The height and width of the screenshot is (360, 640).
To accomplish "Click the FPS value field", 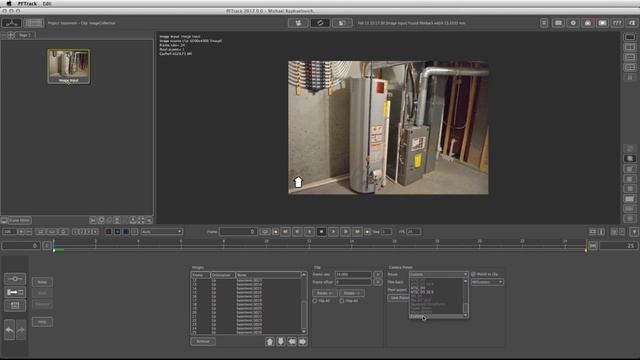I will (x=414, y=231).
